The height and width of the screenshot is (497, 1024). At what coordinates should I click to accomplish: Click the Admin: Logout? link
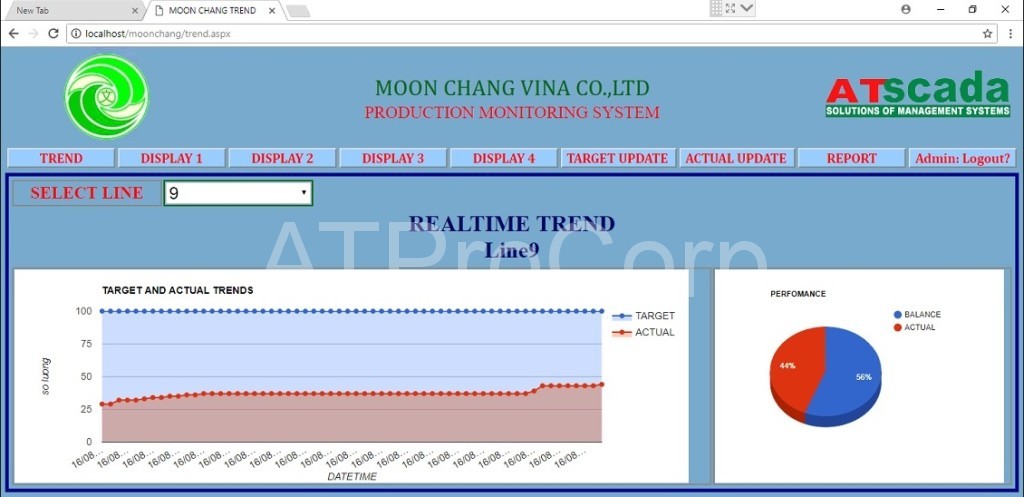(963, 158)
